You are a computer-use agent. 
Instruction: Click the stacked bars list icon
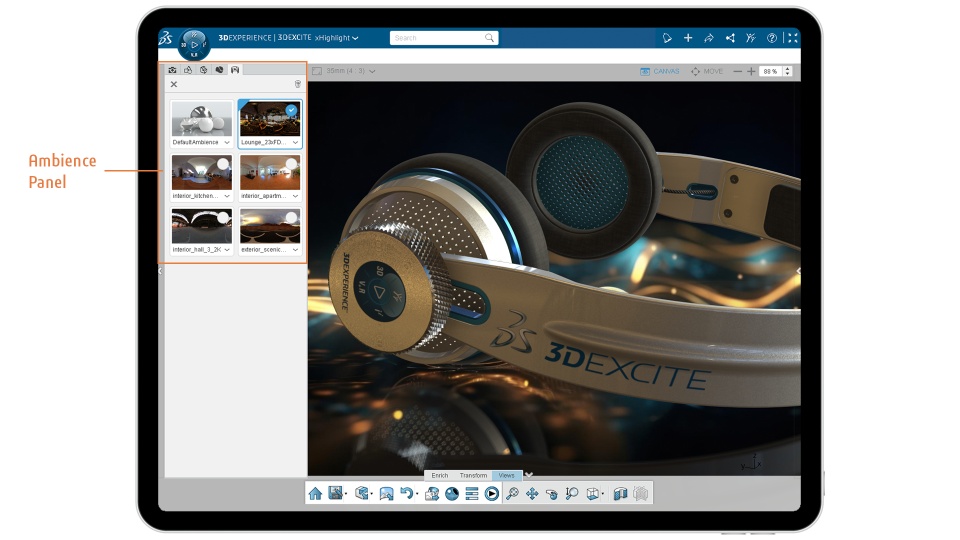[x=472, y=493]
